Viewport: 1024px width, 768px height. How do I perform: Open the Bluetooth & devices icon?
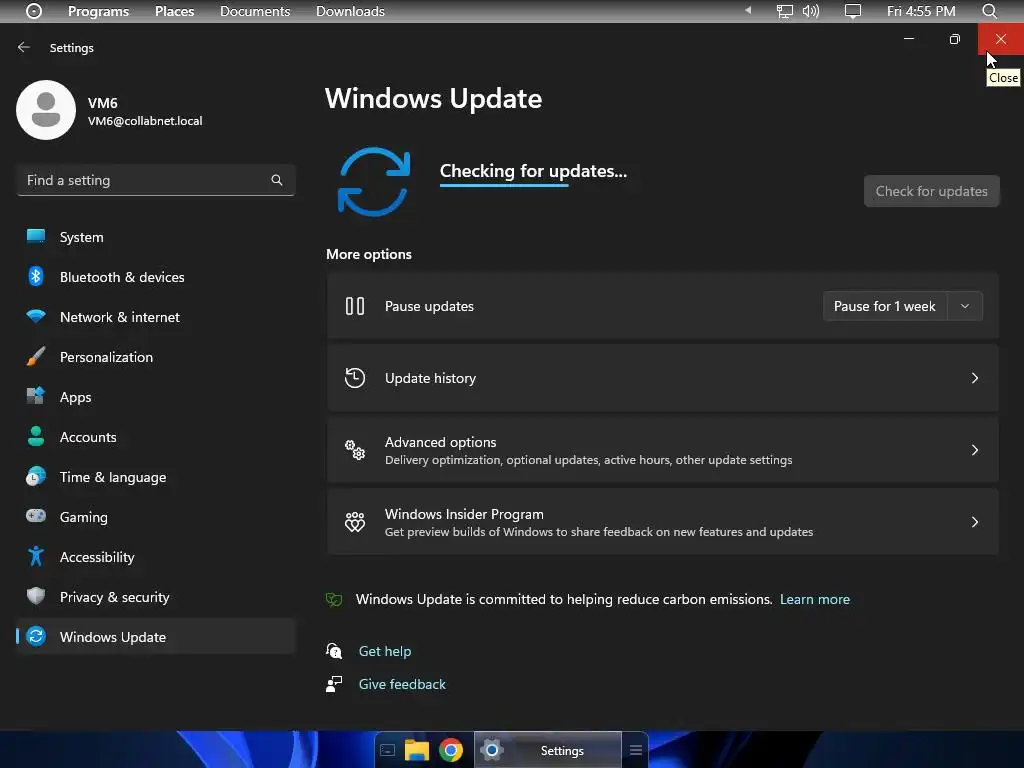[x=36, y=276]
